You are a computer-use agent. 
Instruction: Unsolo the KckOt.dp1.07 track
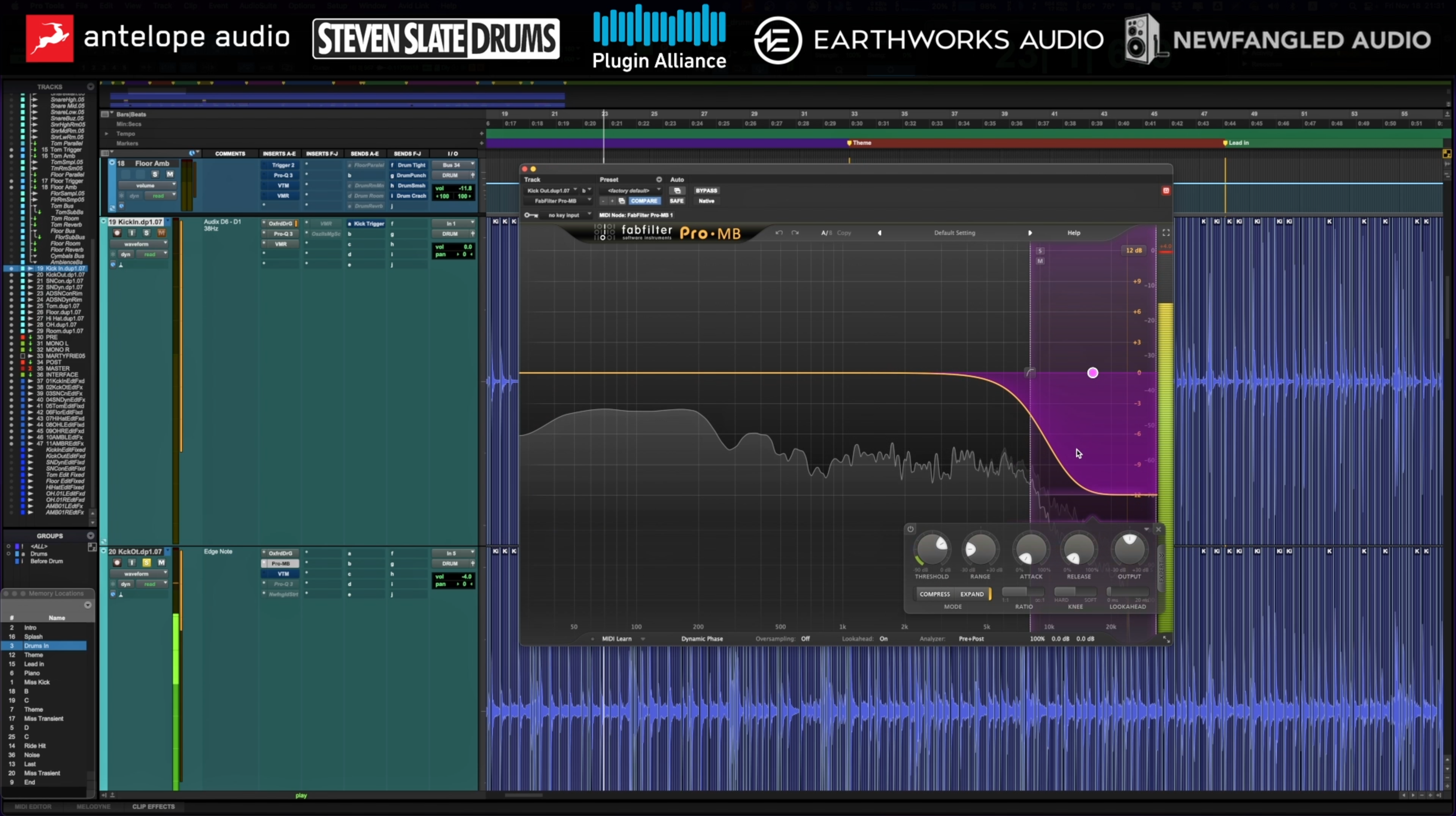click(146, 563)
